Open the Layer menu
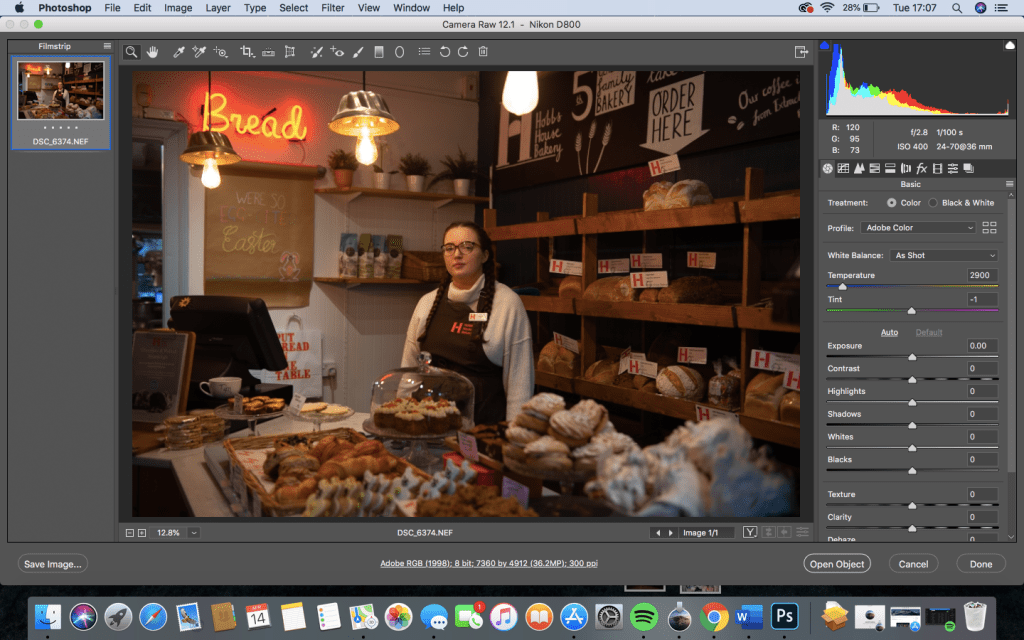This screenshot has width=1024, height=640. click(217, 8)
